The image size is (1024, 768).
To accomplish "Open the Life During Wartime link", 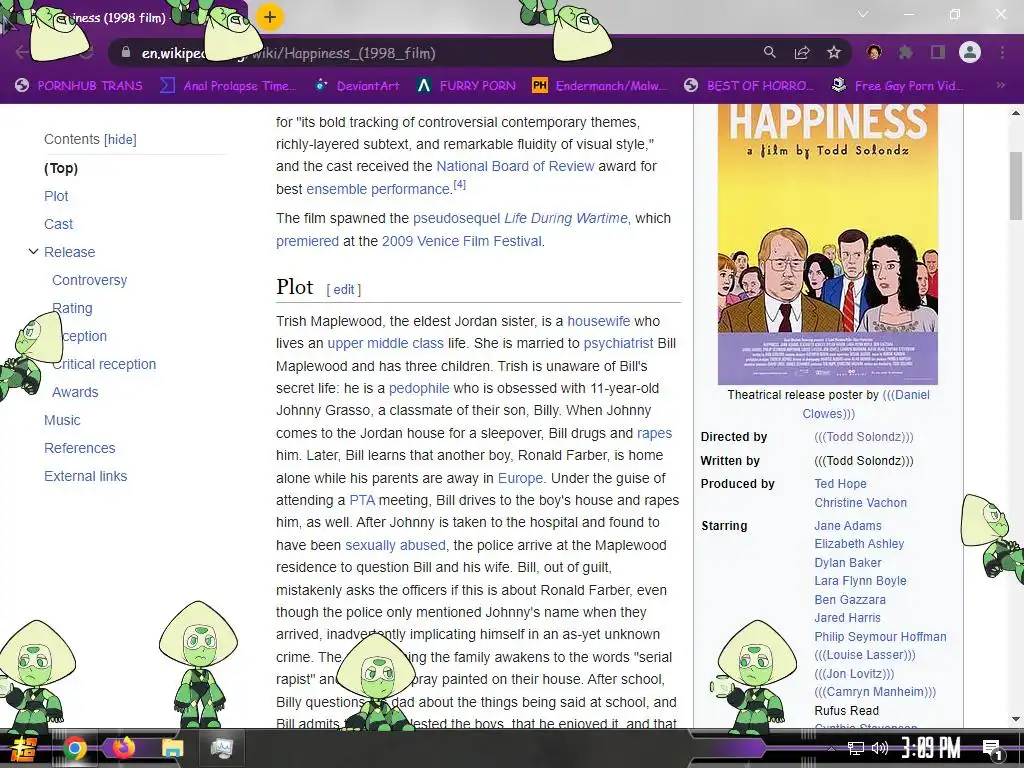I will pyautogui.click(x=566, y=218).
